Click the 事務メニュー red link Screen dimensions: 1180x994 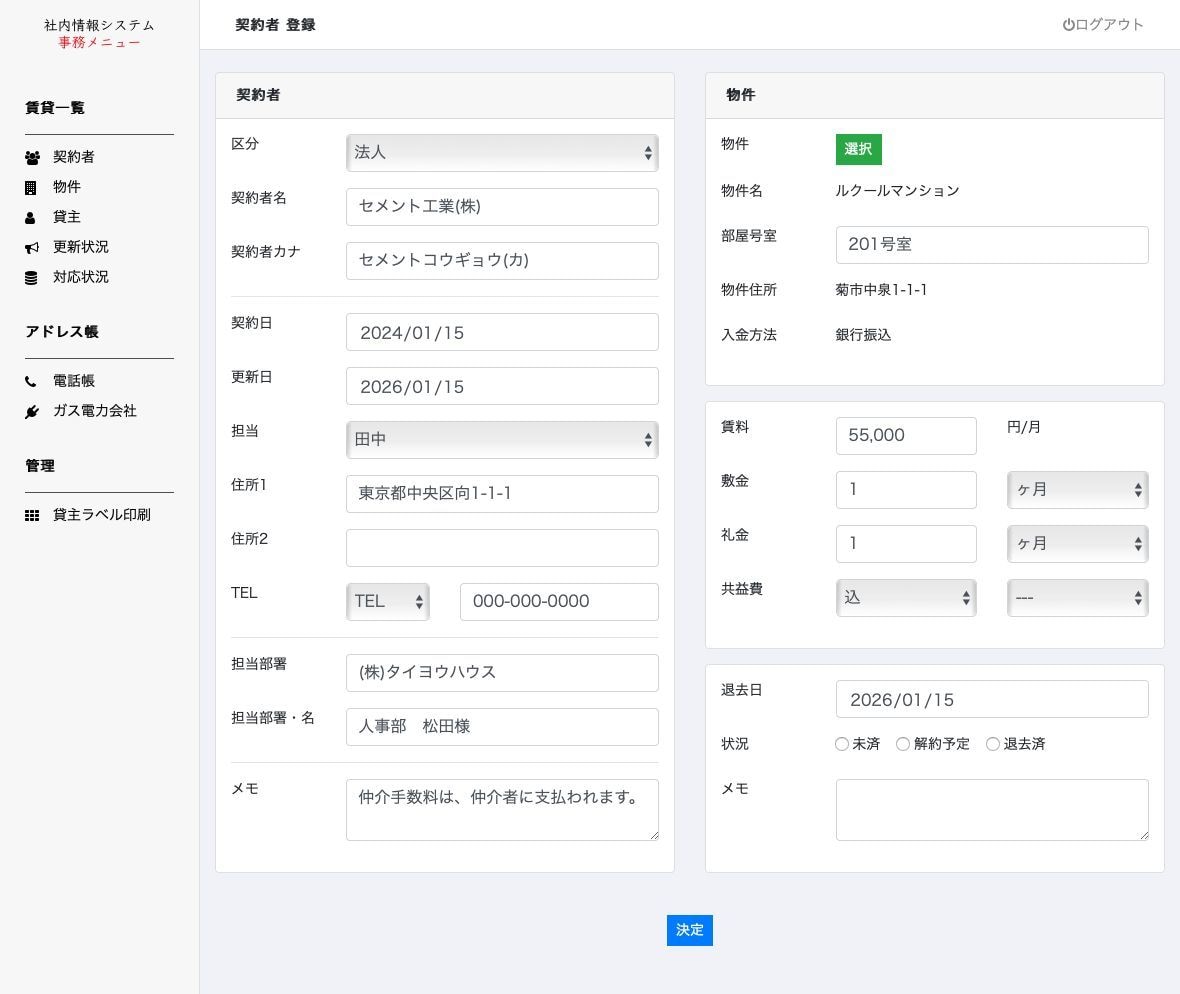pos(99,43)
